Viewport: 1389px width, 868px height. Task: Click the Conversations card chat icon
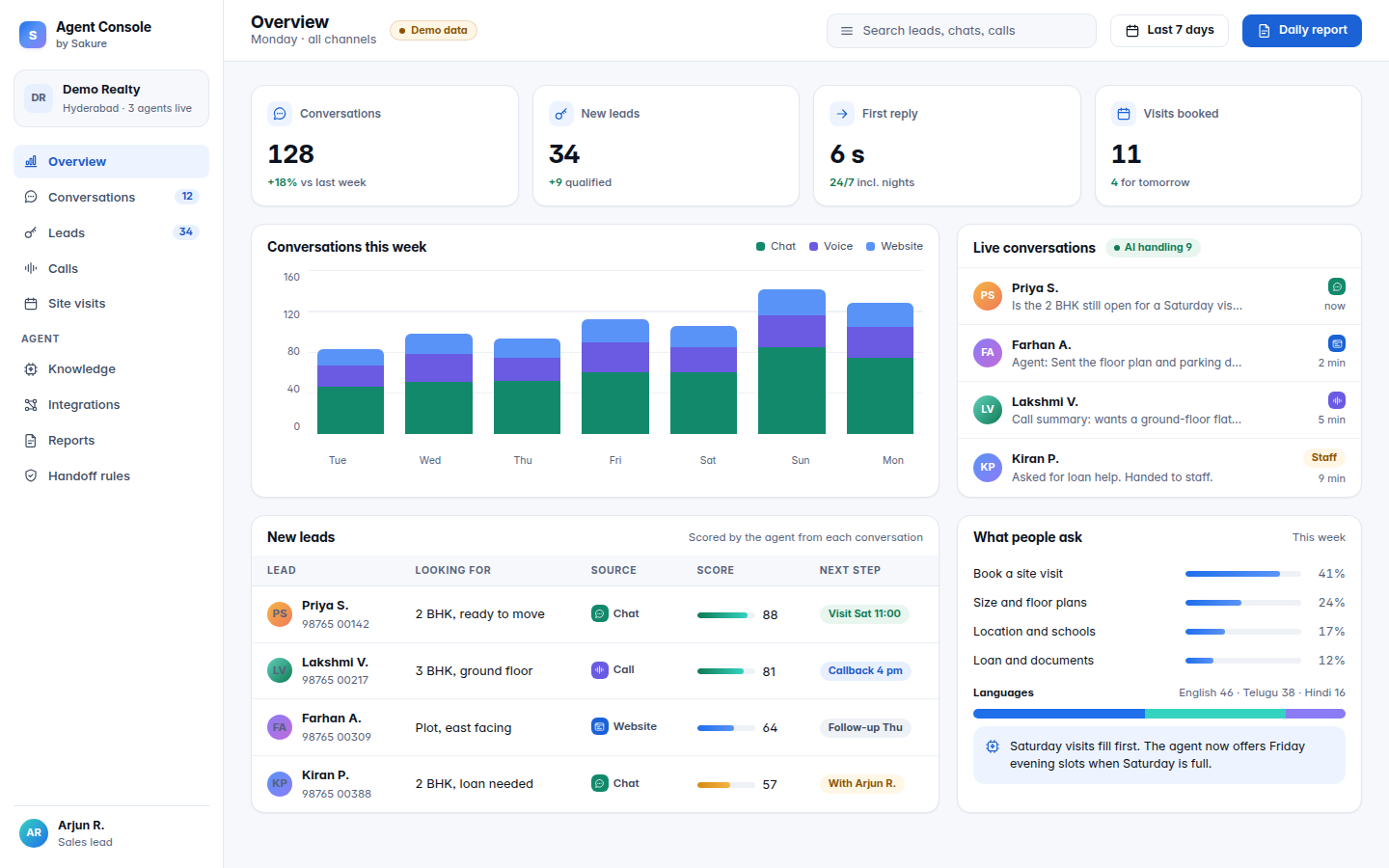[x=280, y=114]
